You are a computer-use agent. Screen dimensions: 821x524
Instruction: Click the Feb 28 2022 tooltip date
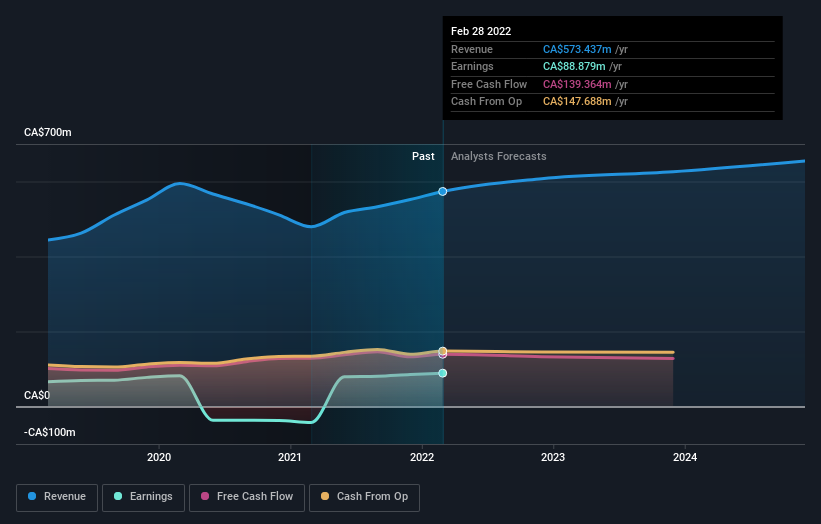tap(481, 31)
